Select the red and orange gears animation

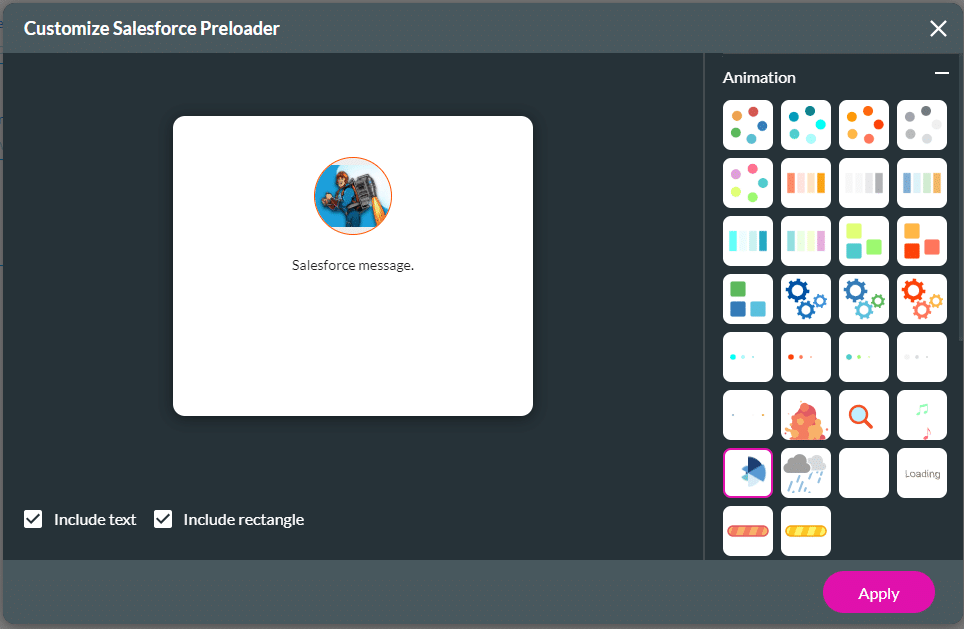point(922,299)
